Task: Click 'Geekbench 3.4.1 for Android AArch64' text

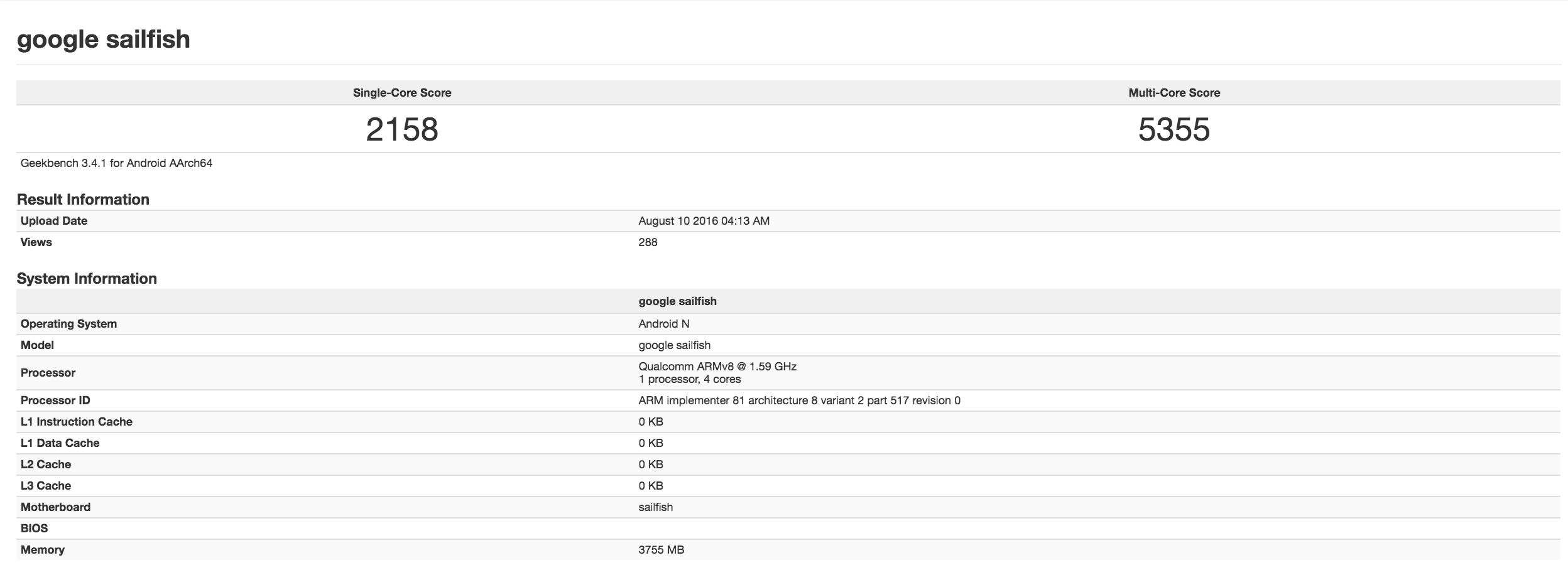Action: tap(116, 163)
